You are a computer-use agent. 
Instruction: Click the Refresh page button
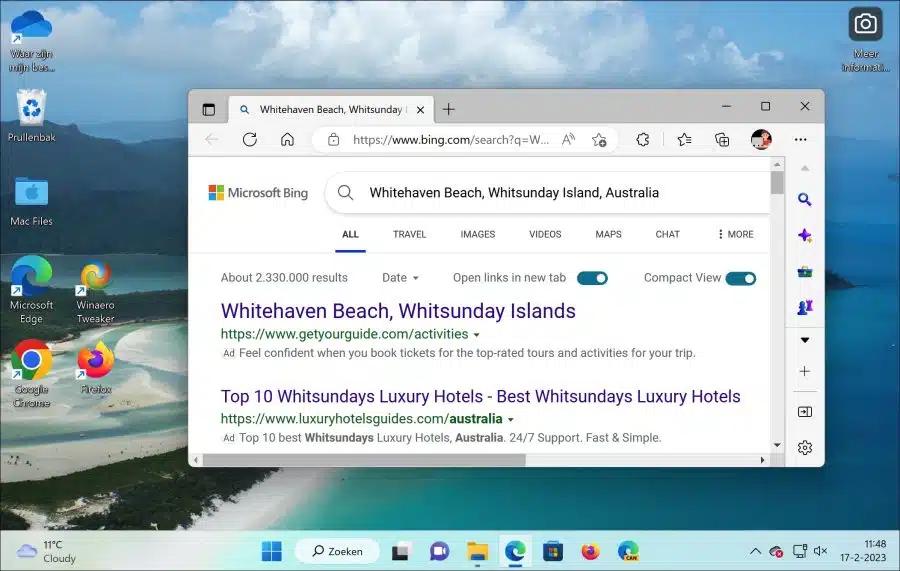[x=250, y=139]
